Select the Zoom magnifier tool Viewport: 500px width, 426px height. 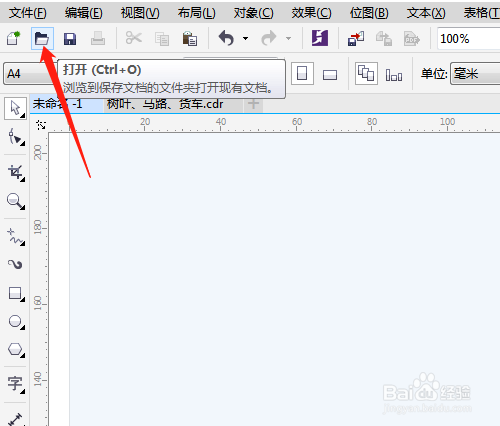coord(15,201)
